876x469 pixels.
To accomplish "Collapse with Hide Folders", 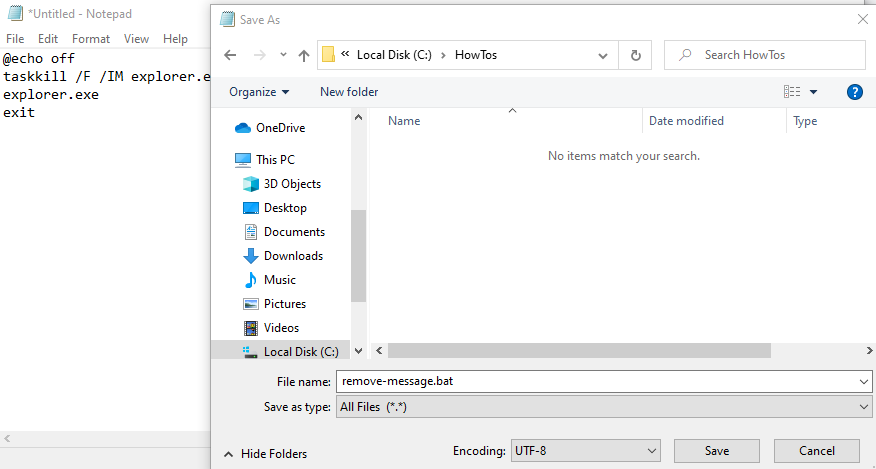I will 265,453.
